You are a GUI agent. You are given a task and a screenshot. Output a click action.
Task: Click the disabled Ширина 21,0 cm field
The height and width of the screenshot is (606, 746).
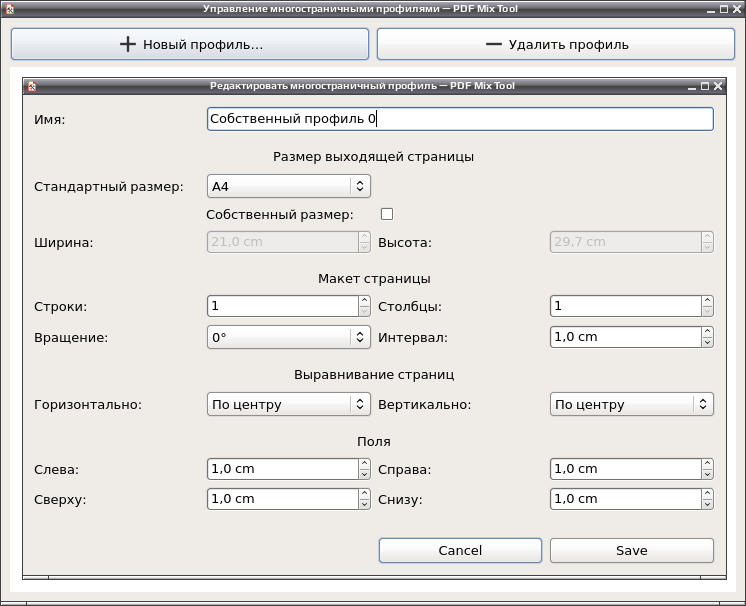click(x=283, y=242)
